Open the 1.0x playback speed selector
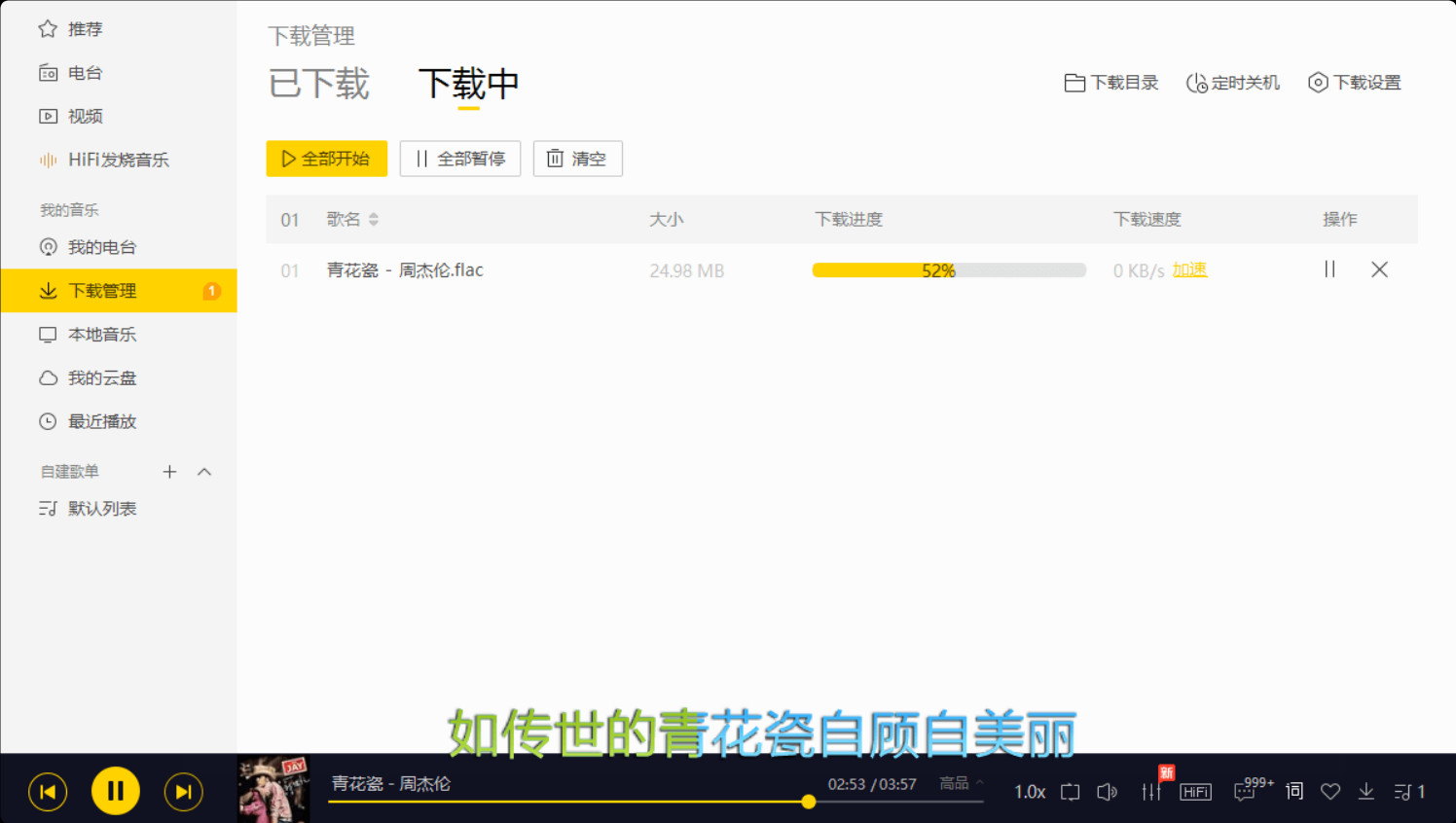Image resolution: width=1456 pixels, height=823 pixels. (x=1030, y=792)
